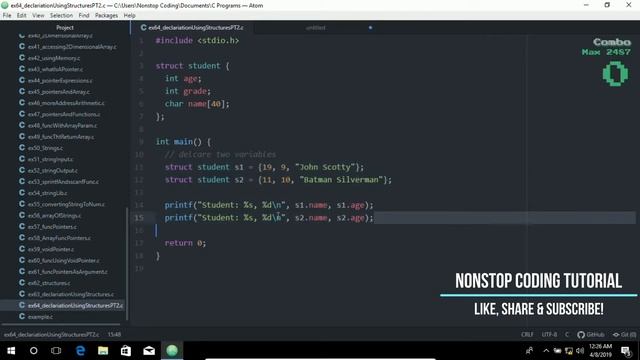Open the Selection menu

61,16
